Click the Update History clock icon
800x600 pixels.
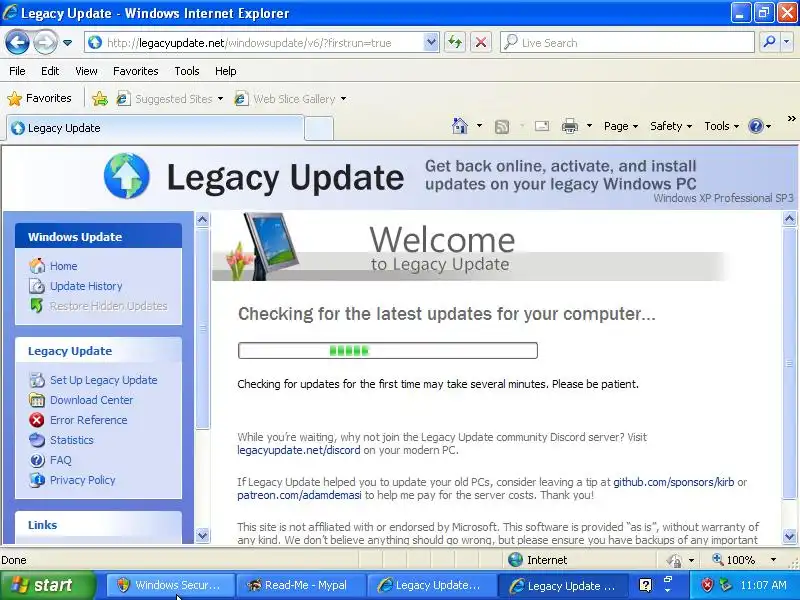pyautogui.click(x=37, y=286)
